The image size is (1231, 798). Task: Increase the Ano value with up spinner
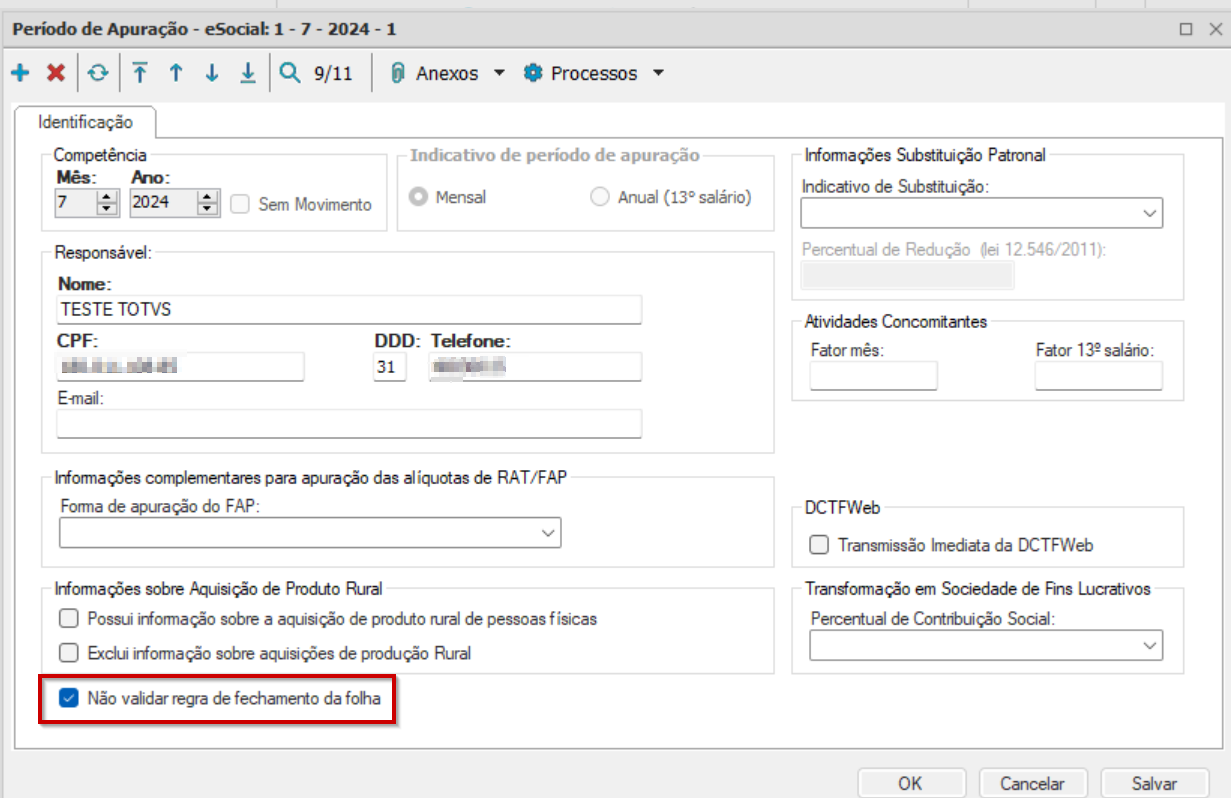point(207,197)
